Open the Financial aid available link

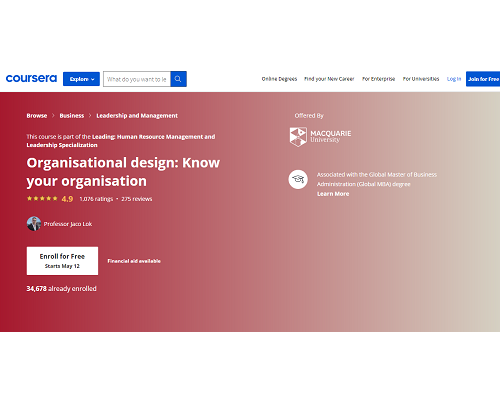click(134, 261)
